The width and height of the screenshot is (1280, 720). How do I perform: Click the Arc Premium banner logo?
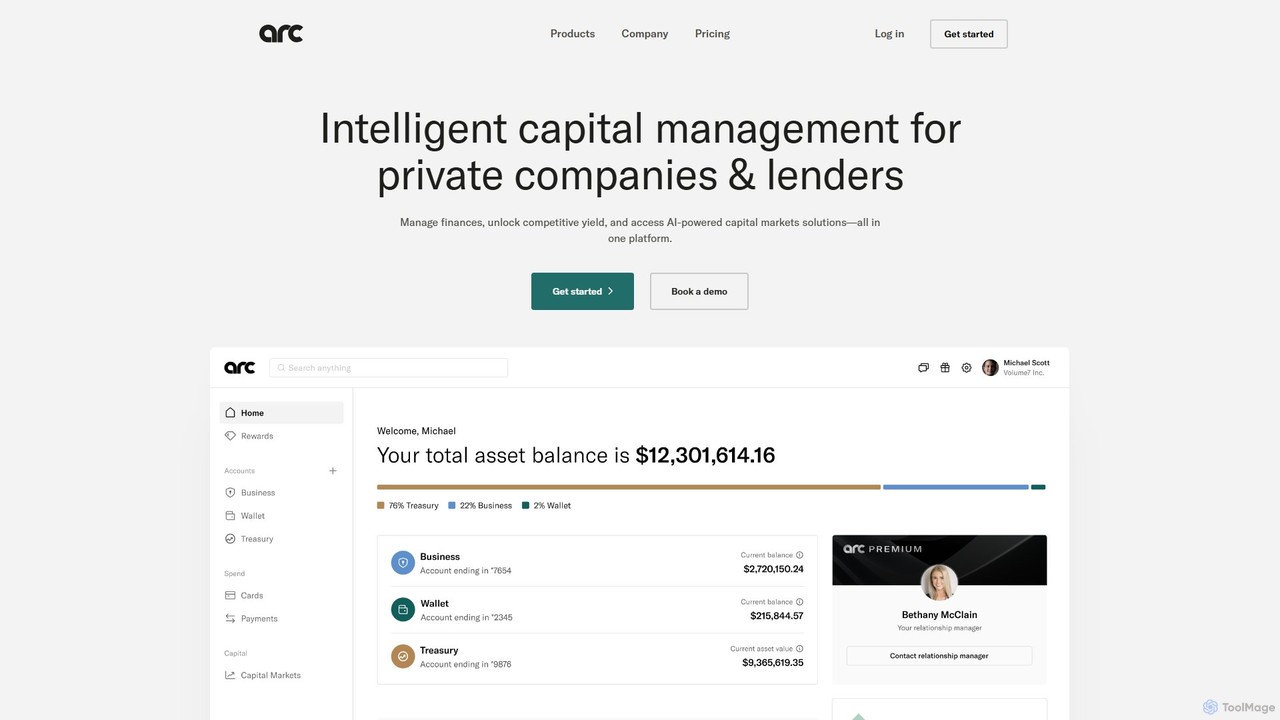click(883, 549)
